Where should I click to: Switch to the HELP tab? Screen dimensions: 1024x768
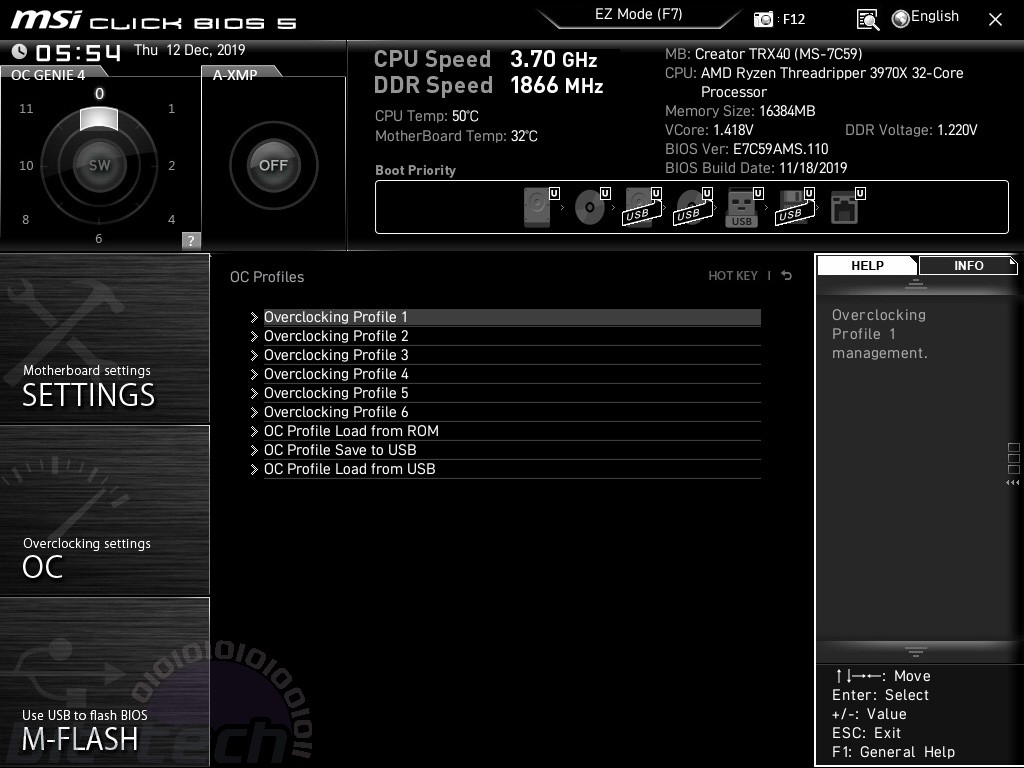click(x=867, y=266)
